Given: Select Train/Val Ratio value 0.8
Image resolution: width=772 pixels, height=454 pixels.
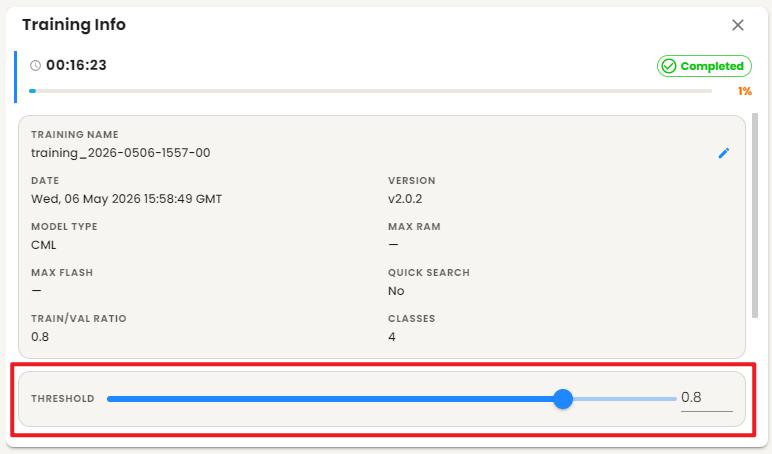Looking at the screenshot, I should 40,337.
